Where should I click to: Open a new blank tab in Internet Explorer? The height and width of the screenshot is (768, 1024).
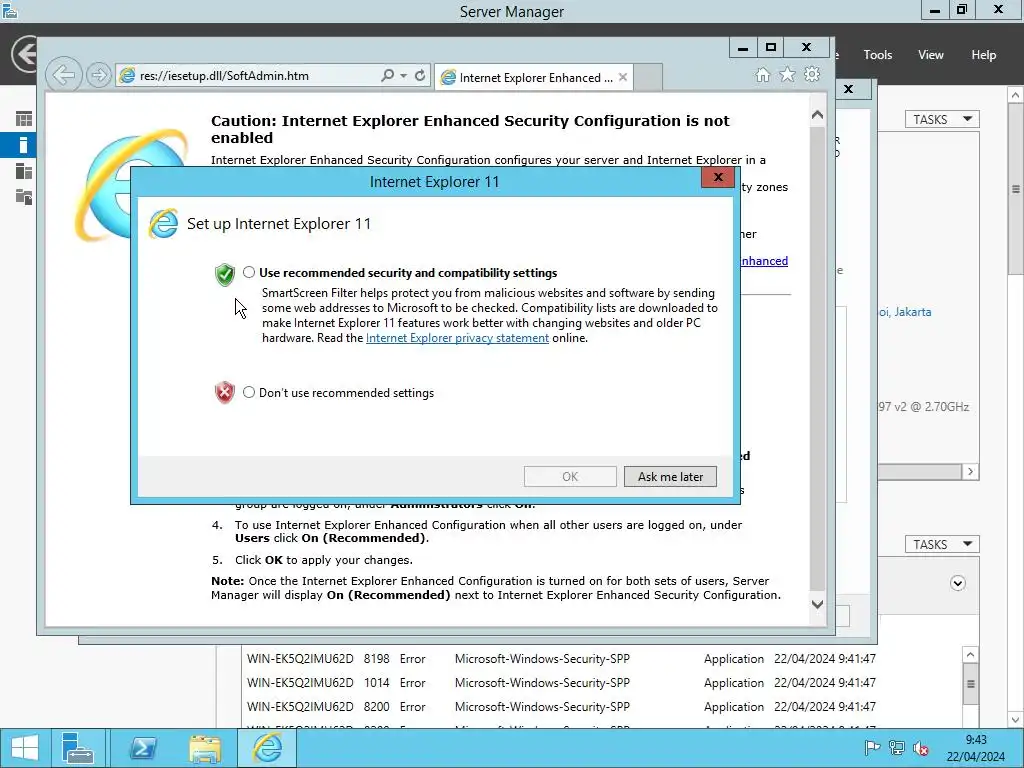pyautogui.click(x=648, y=77)
